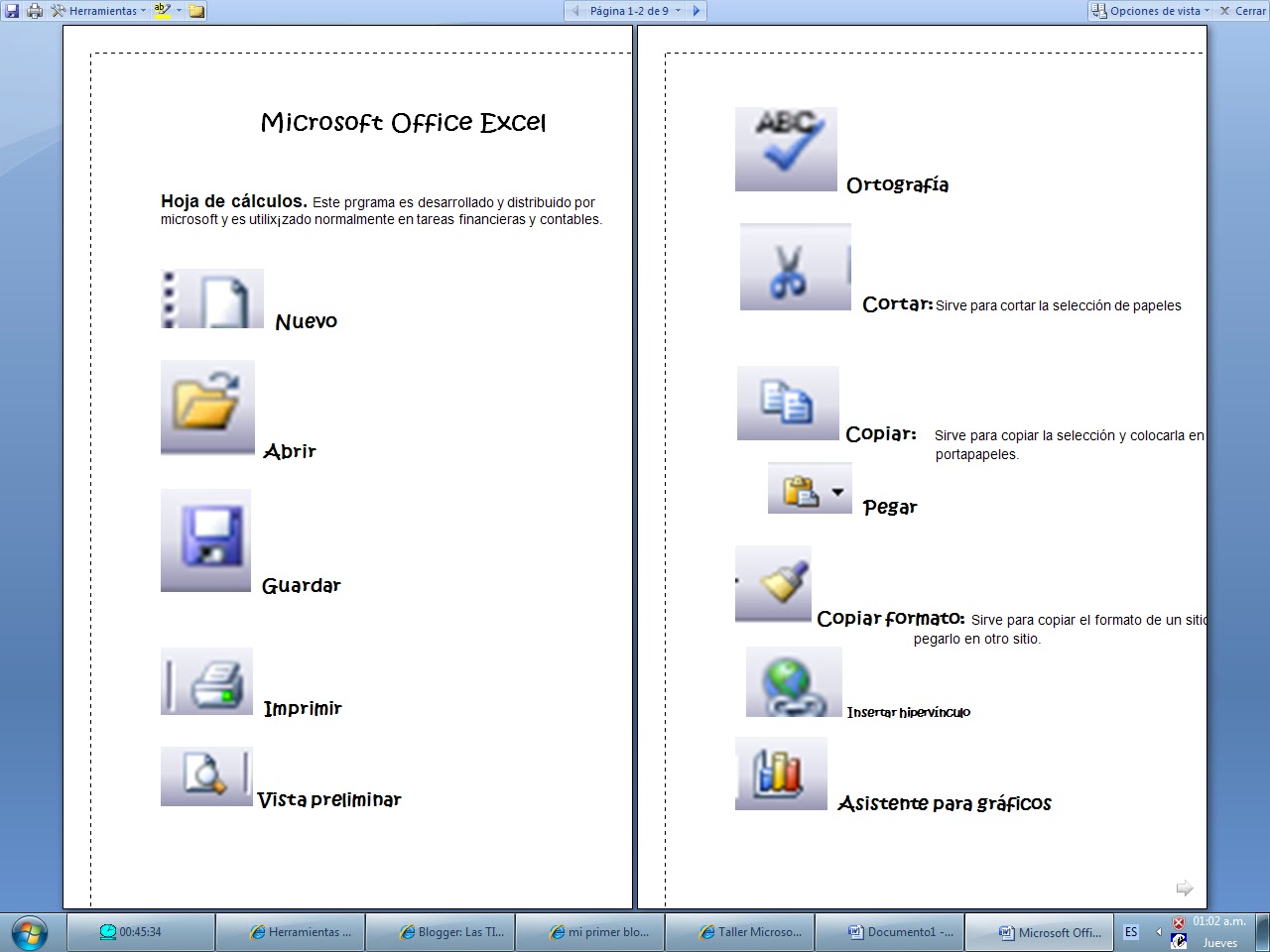1270x952 pixels.
Task: Click the 'Pegar' label text
Action: coord(890,507)
